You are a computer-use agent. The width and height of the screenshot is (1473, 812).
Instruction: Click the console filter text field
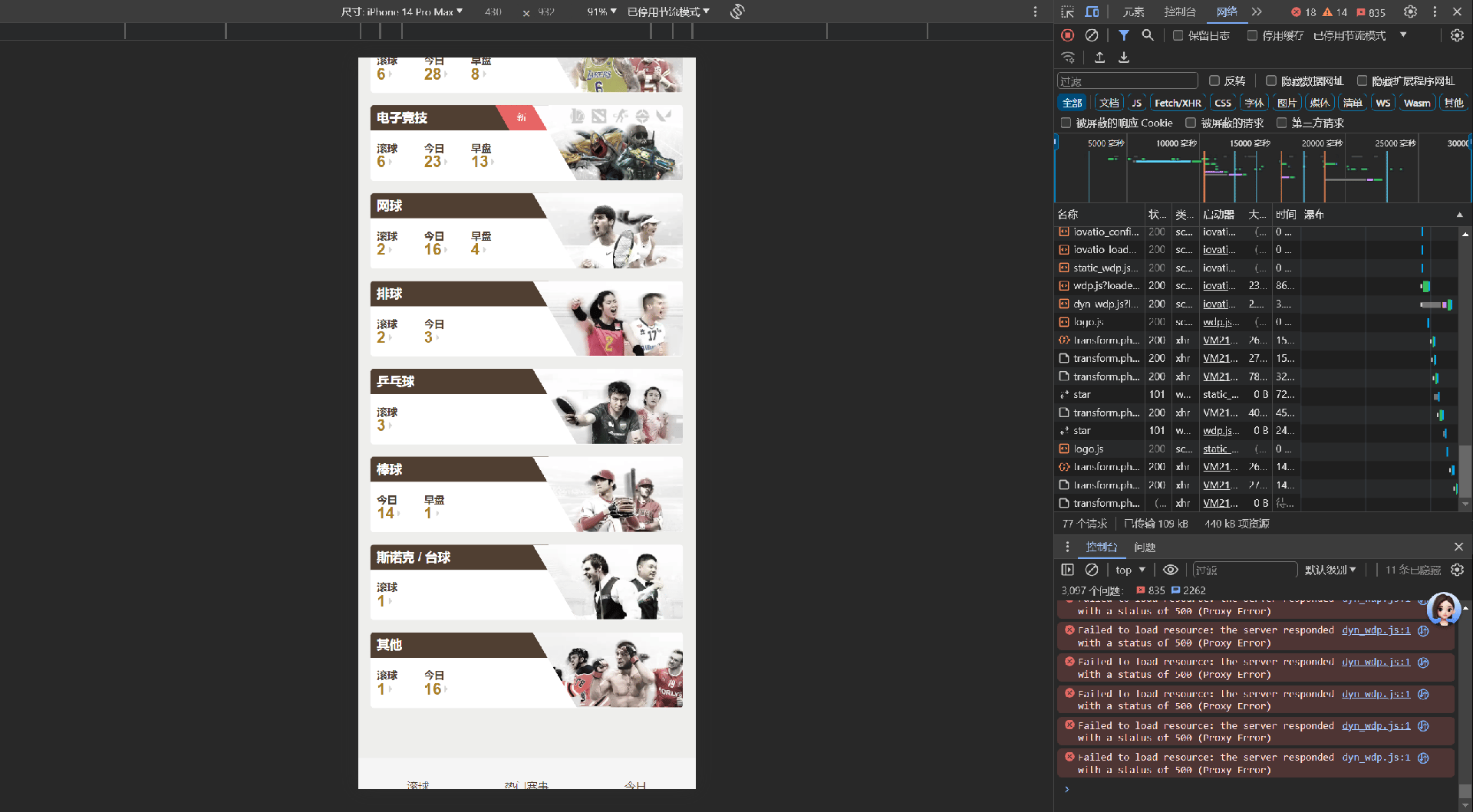1244,570
